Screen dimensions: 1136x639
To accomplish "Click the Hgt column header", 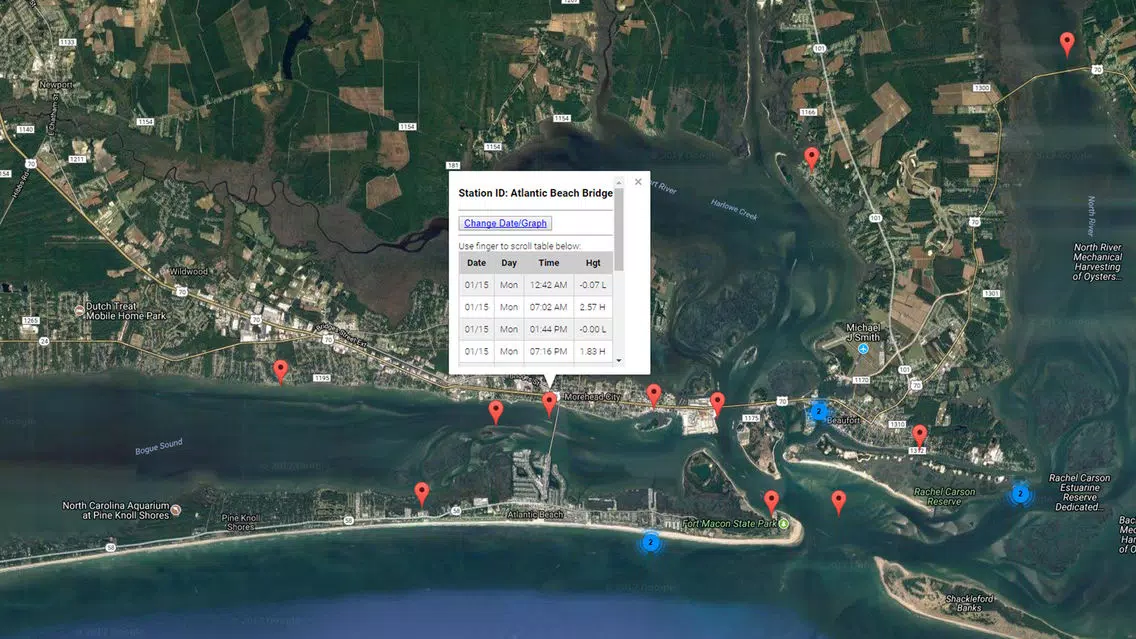I will (593, 263).
